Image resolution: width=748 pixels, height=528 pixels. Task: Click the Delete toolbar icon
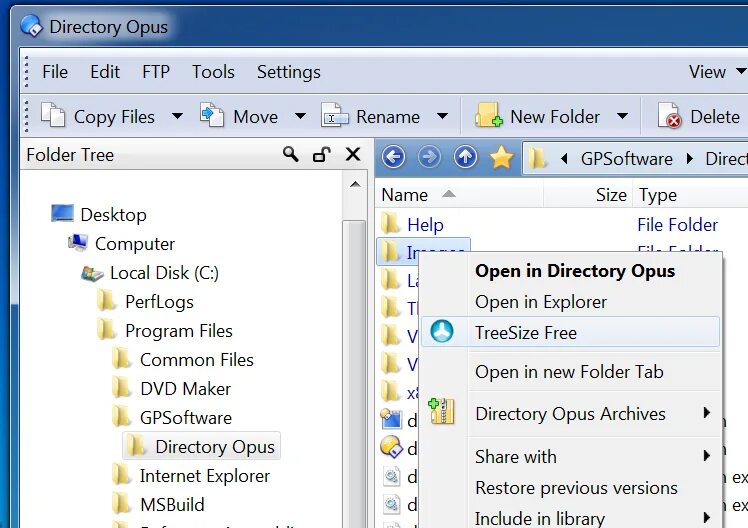[669, 115]
